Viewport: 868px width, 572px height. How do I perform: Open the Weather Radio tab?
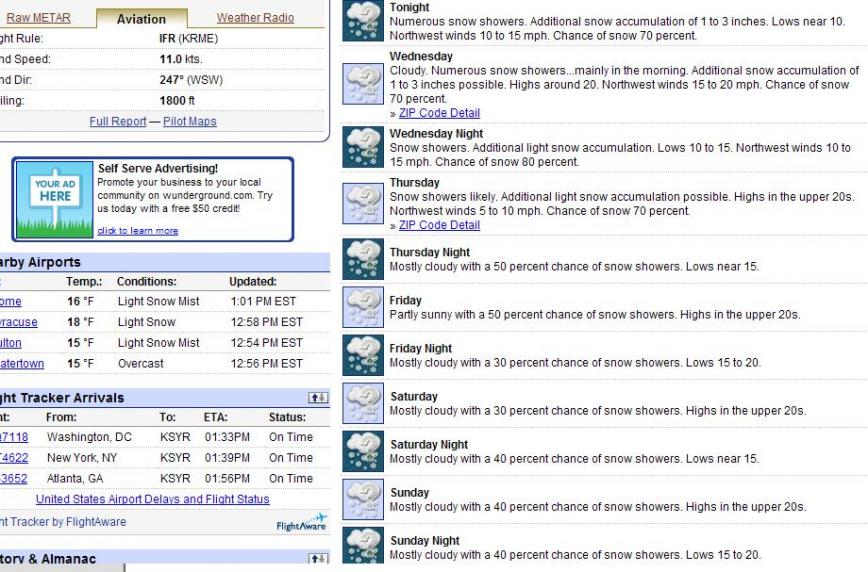[255, 18]
